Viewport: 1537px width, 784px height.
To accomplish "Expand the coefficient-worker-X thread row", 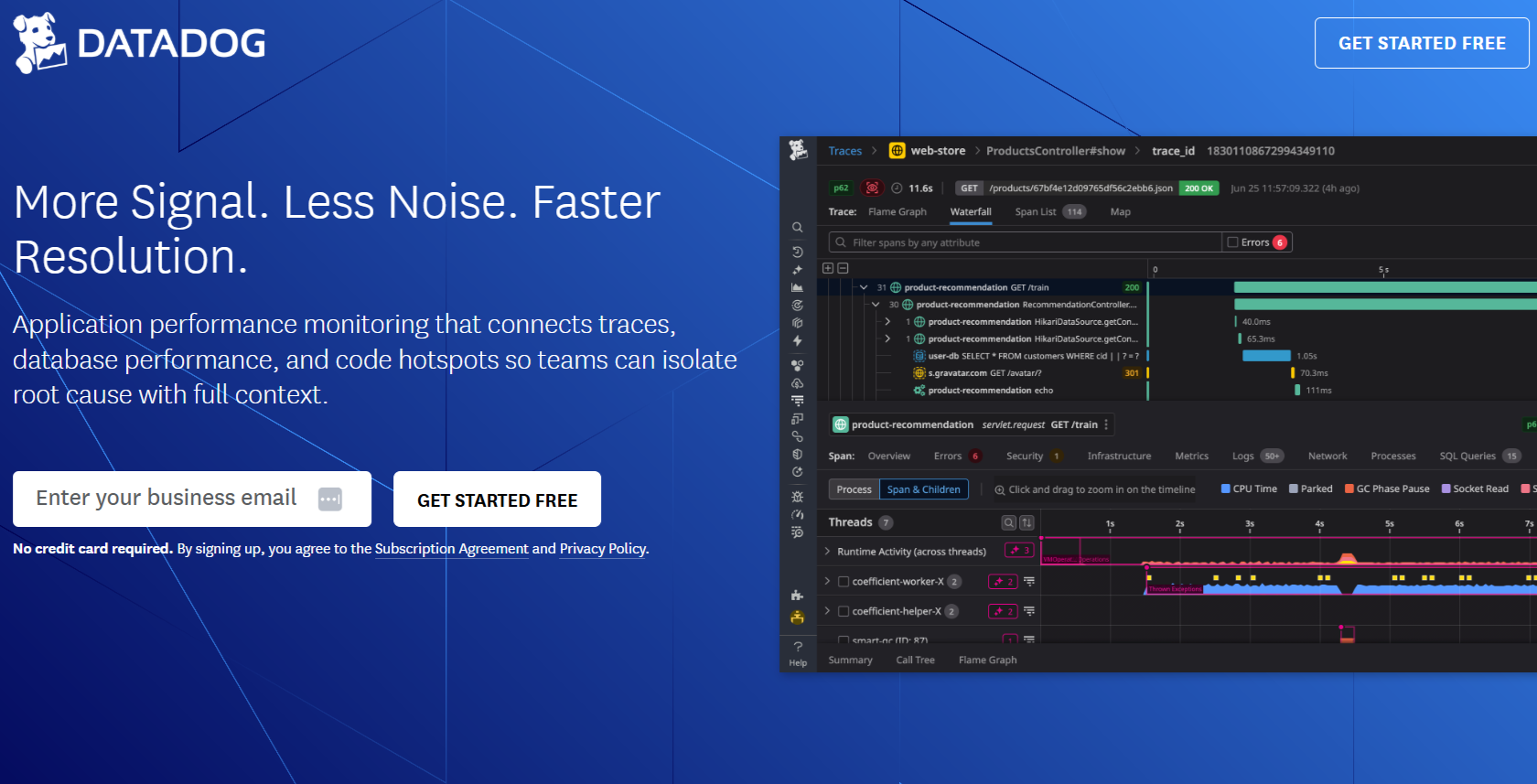I will [827, 582].
